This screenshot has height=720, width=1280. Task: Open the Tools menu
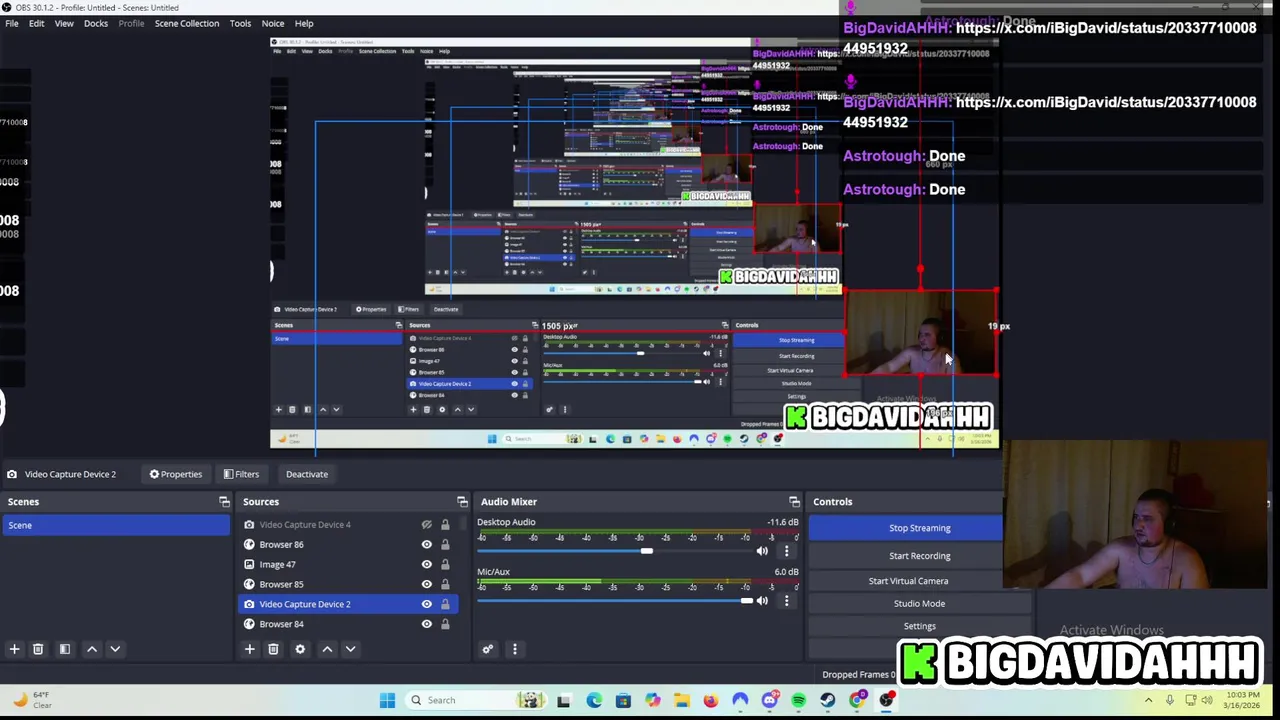pos(240,23)
